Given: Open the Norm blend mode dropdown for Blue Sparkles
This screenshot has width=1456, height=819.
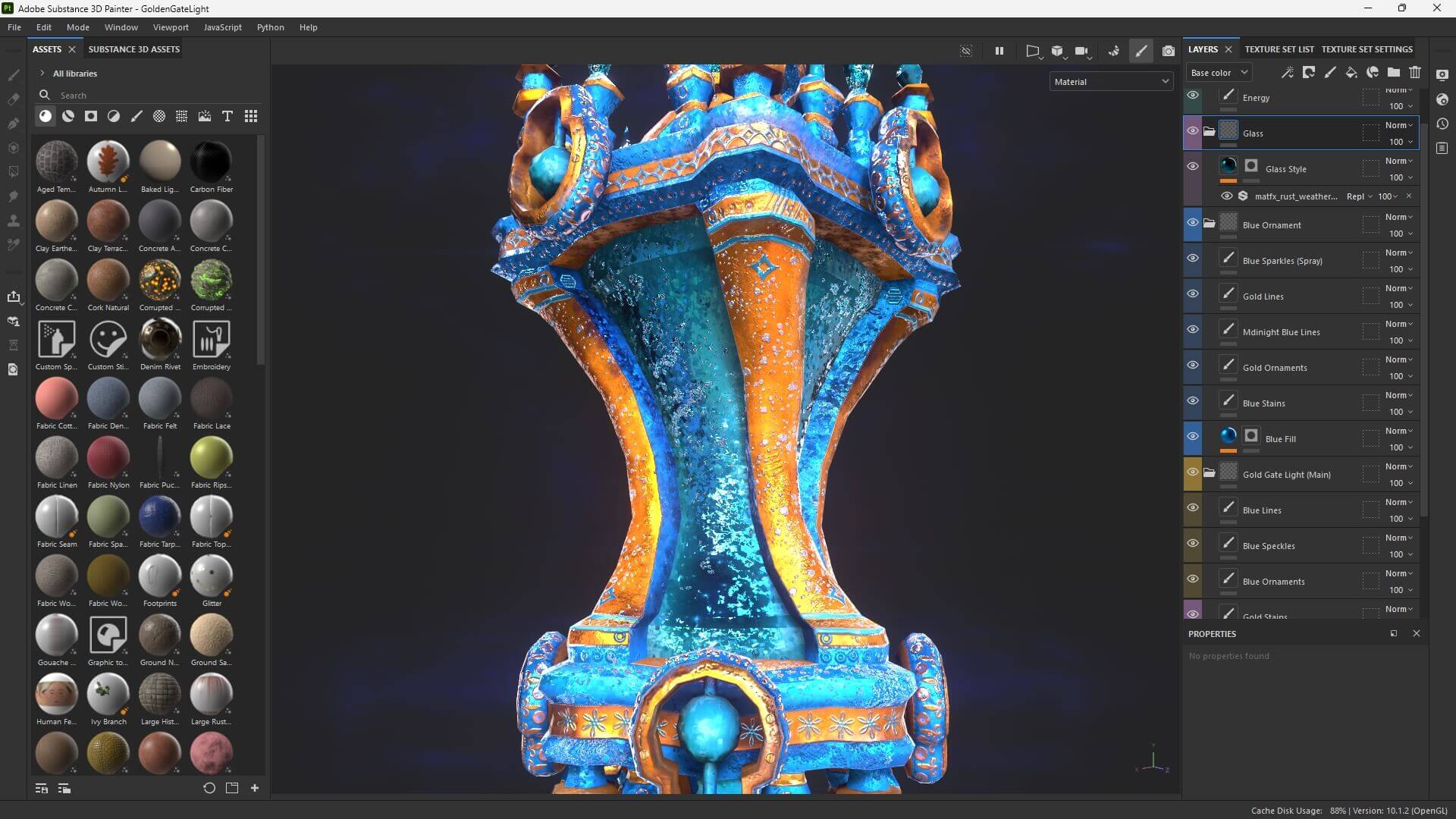Looking at the screenshot, I should tap(1399, 253).
